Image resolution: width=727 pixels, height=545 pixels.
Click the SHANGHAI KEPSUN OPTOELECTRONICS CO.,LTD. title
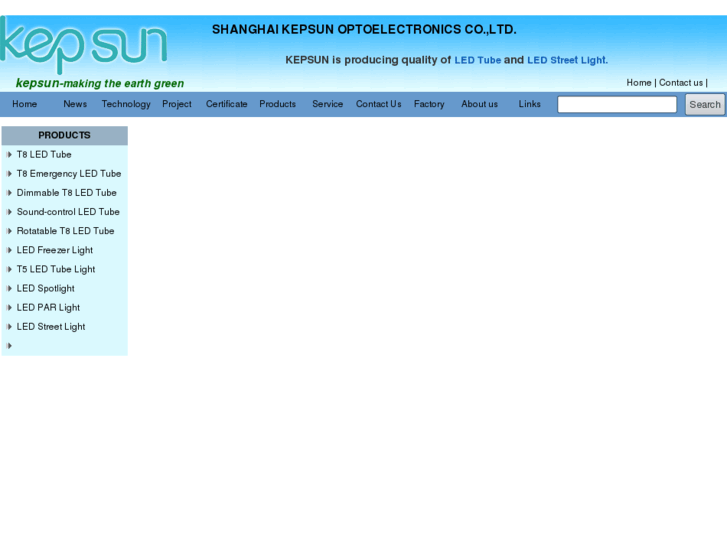tap(364, 30)
